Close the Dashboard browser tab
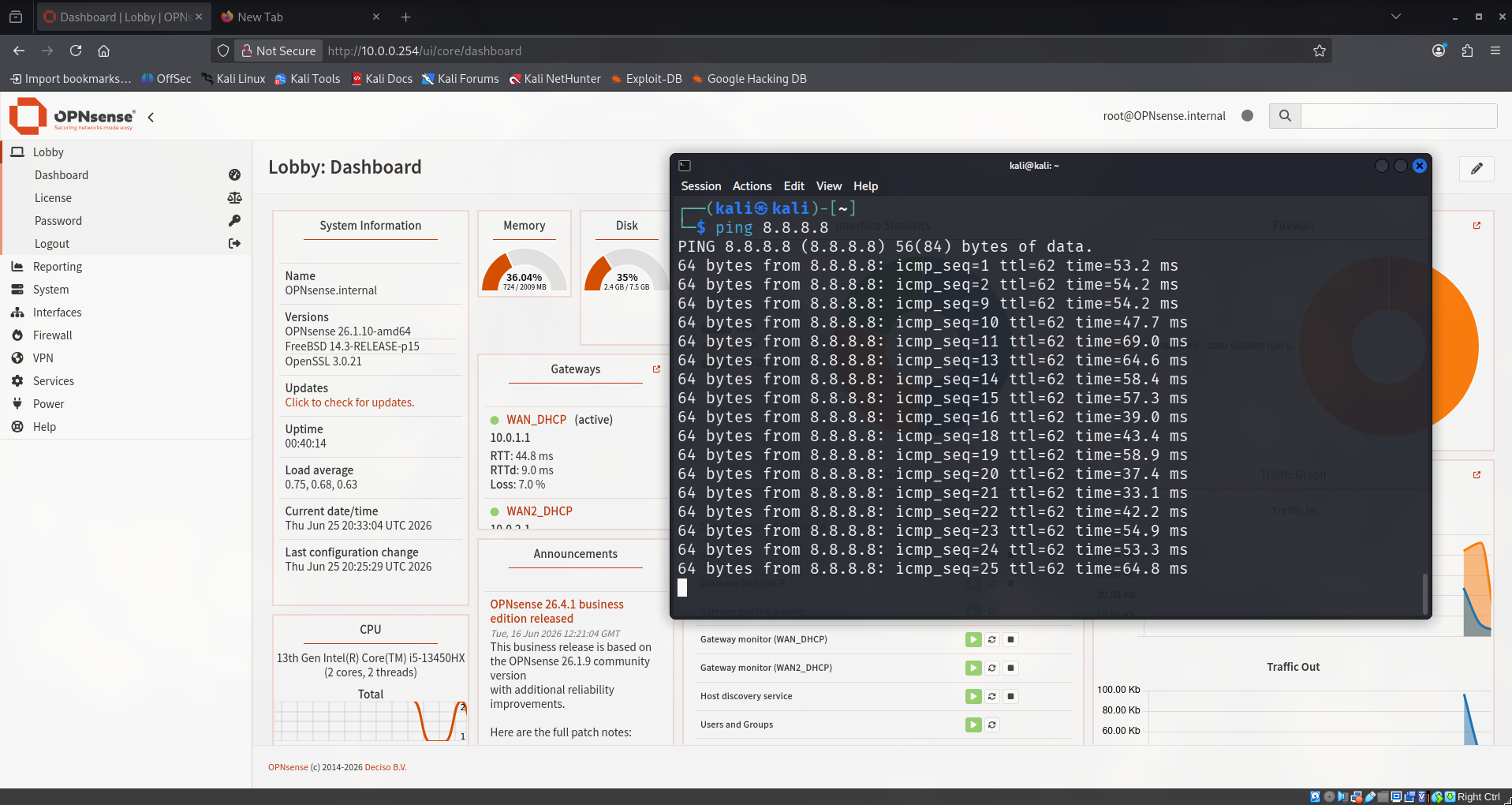The height and width of the screenshot is (805, 1512). coord(199,17)
